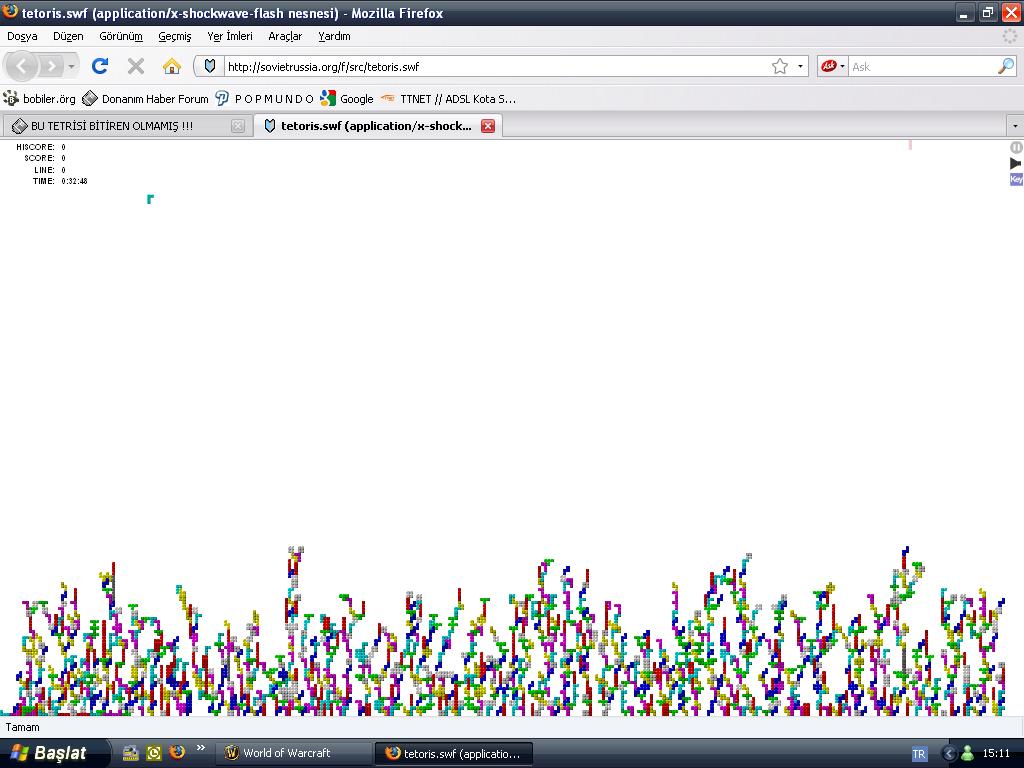Toggle sound with the speaker icon in game
Screen dimensions: 1024x768
pos(1016,163)
